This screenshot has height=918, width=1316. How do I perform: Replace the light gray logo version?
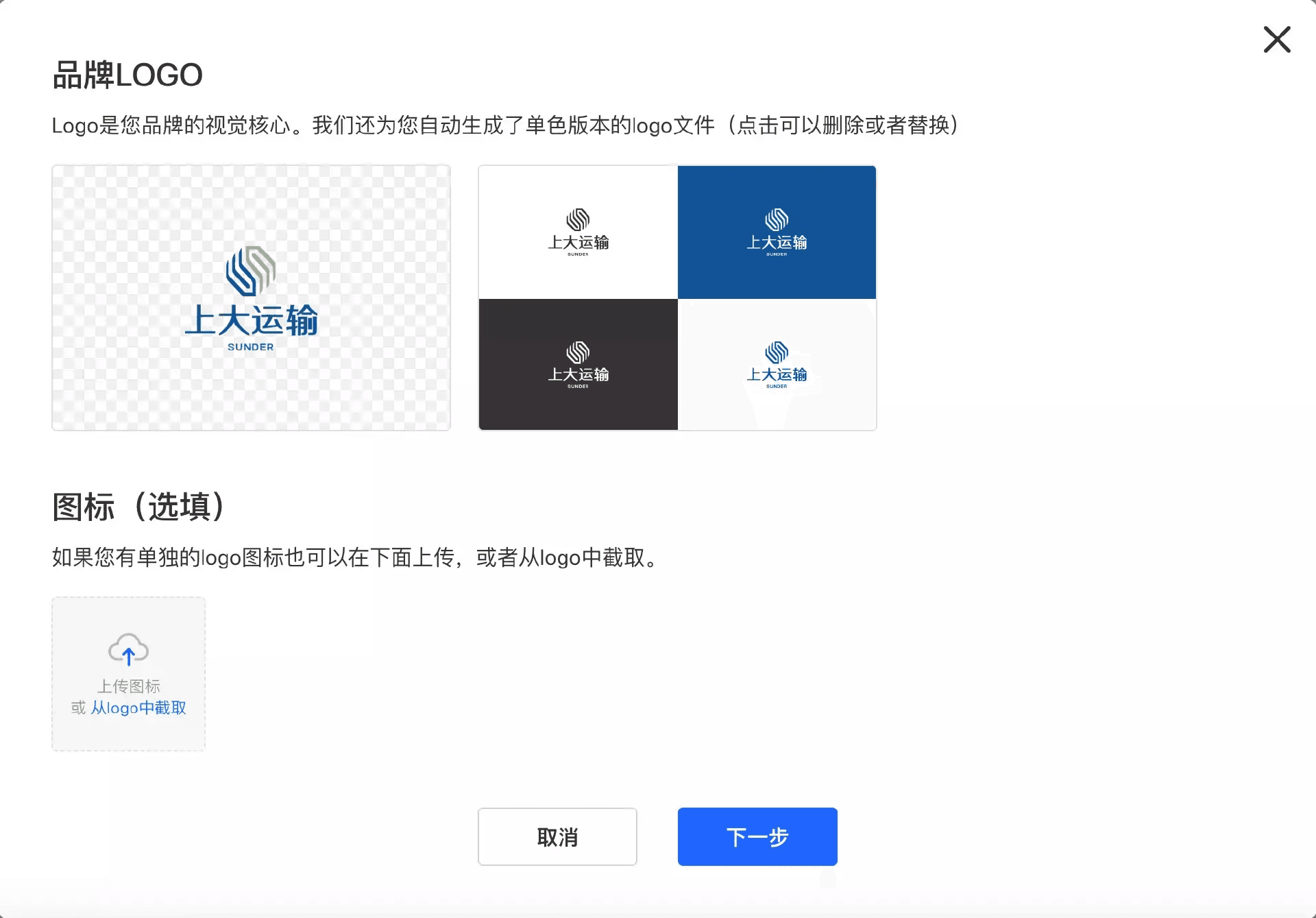click(x=776, y=363)
